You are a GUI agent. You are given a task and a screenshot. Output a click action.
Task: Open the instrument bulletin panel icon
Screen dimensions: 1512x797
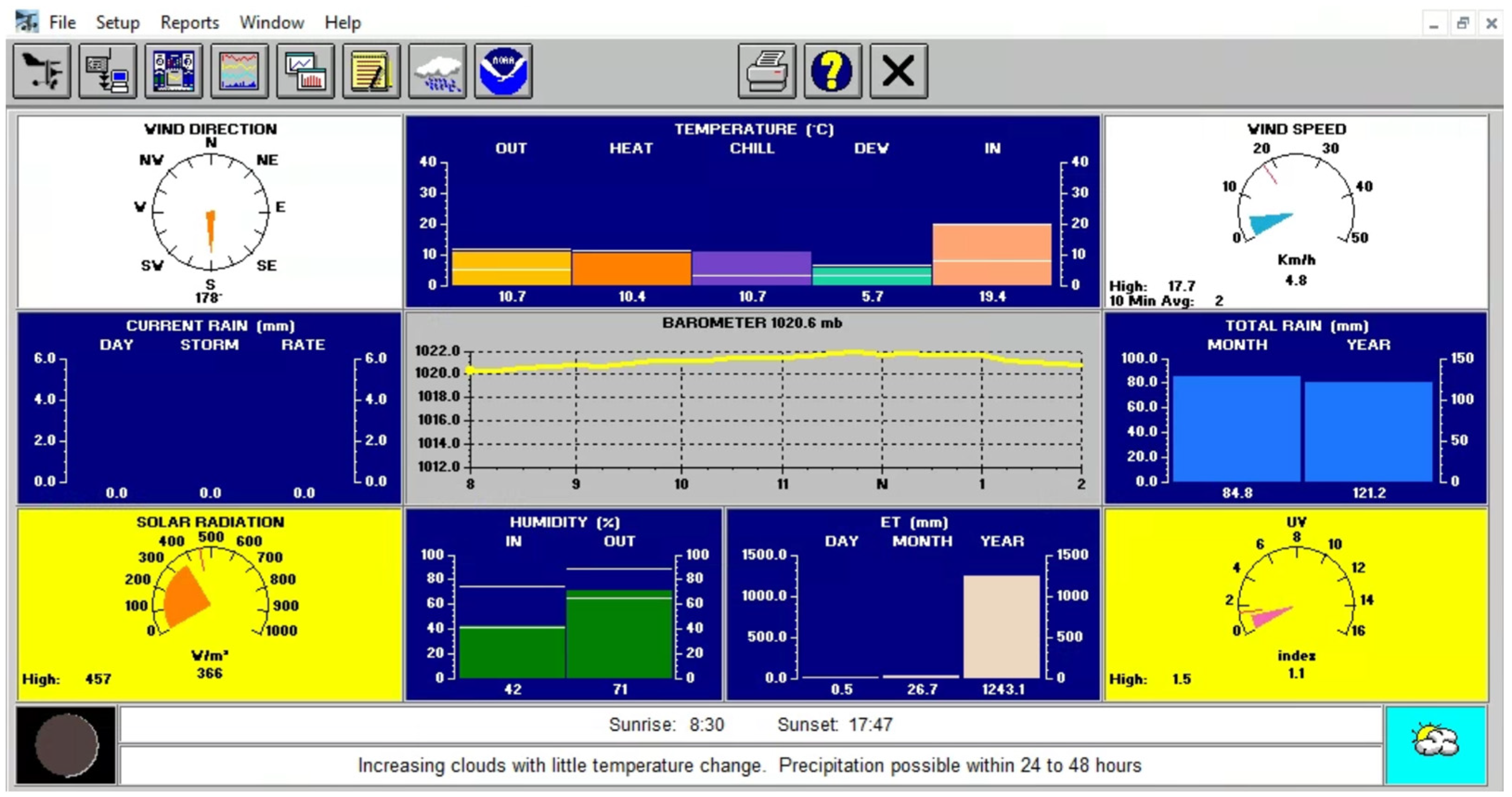tap(174, 71)
